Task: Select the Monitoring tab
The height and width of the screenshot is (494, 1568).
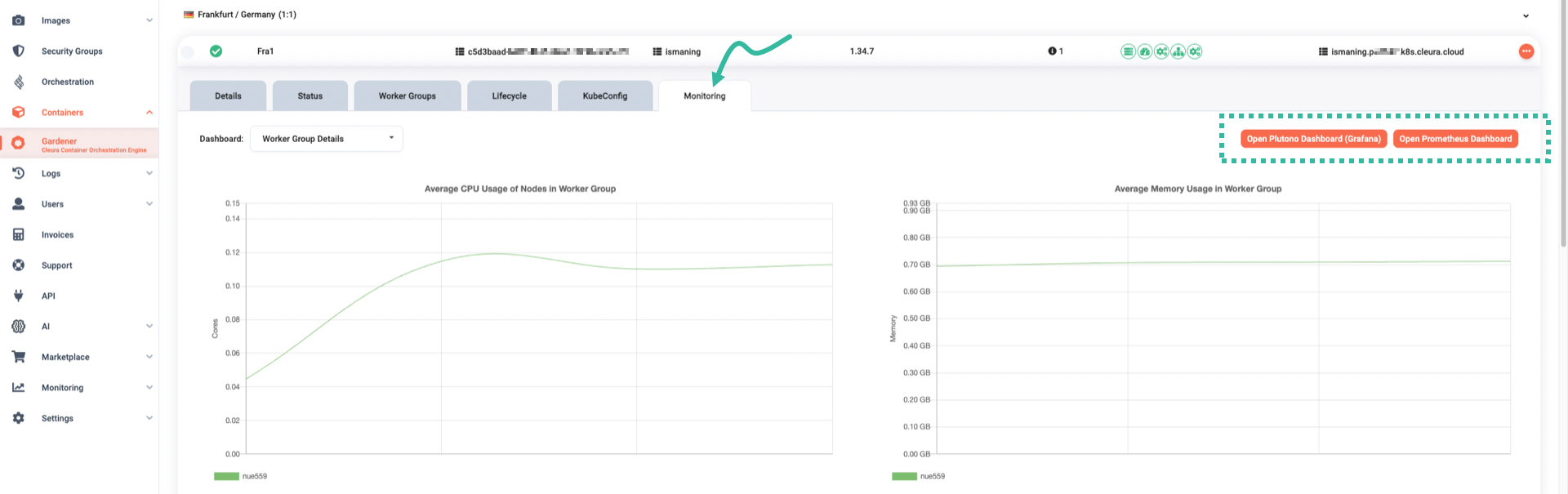Action: [705, 96]
